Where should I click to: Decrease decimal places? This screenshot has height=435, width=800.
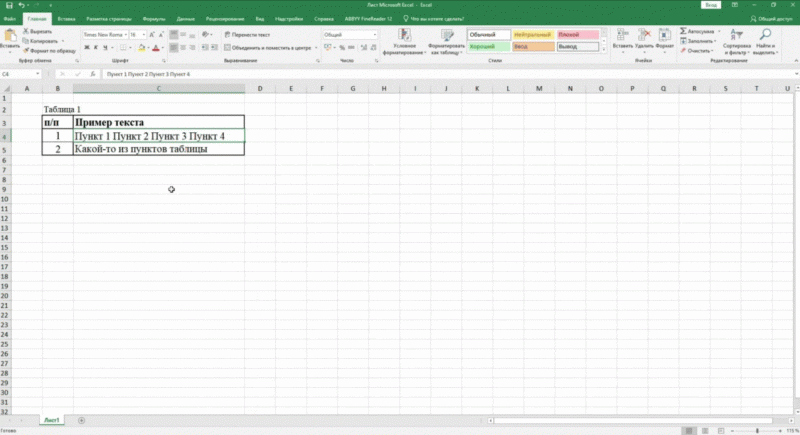click(373, 47)
